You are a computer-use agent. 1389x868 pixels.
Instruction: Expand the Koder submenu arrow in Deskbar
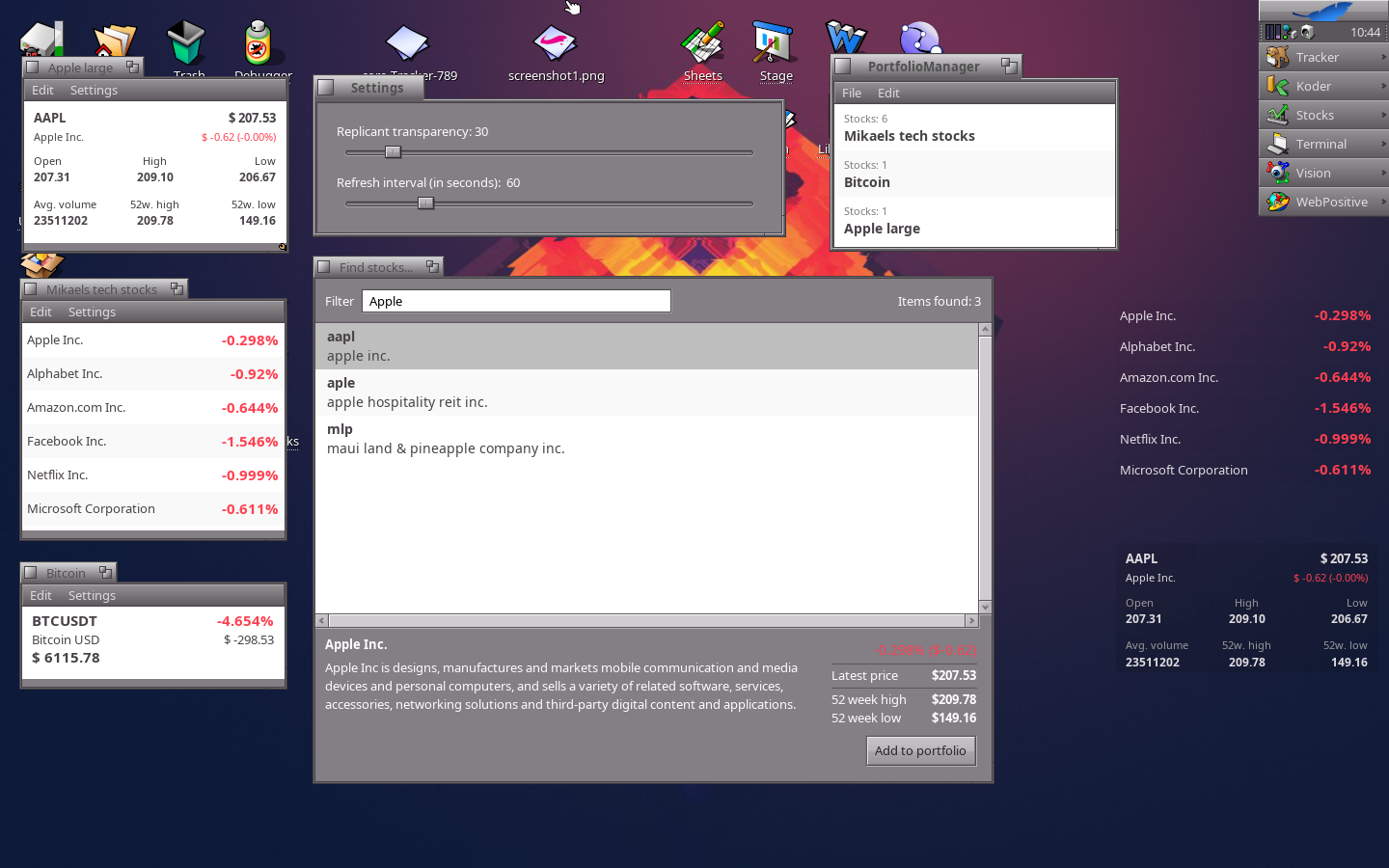tap(1383, 86)
